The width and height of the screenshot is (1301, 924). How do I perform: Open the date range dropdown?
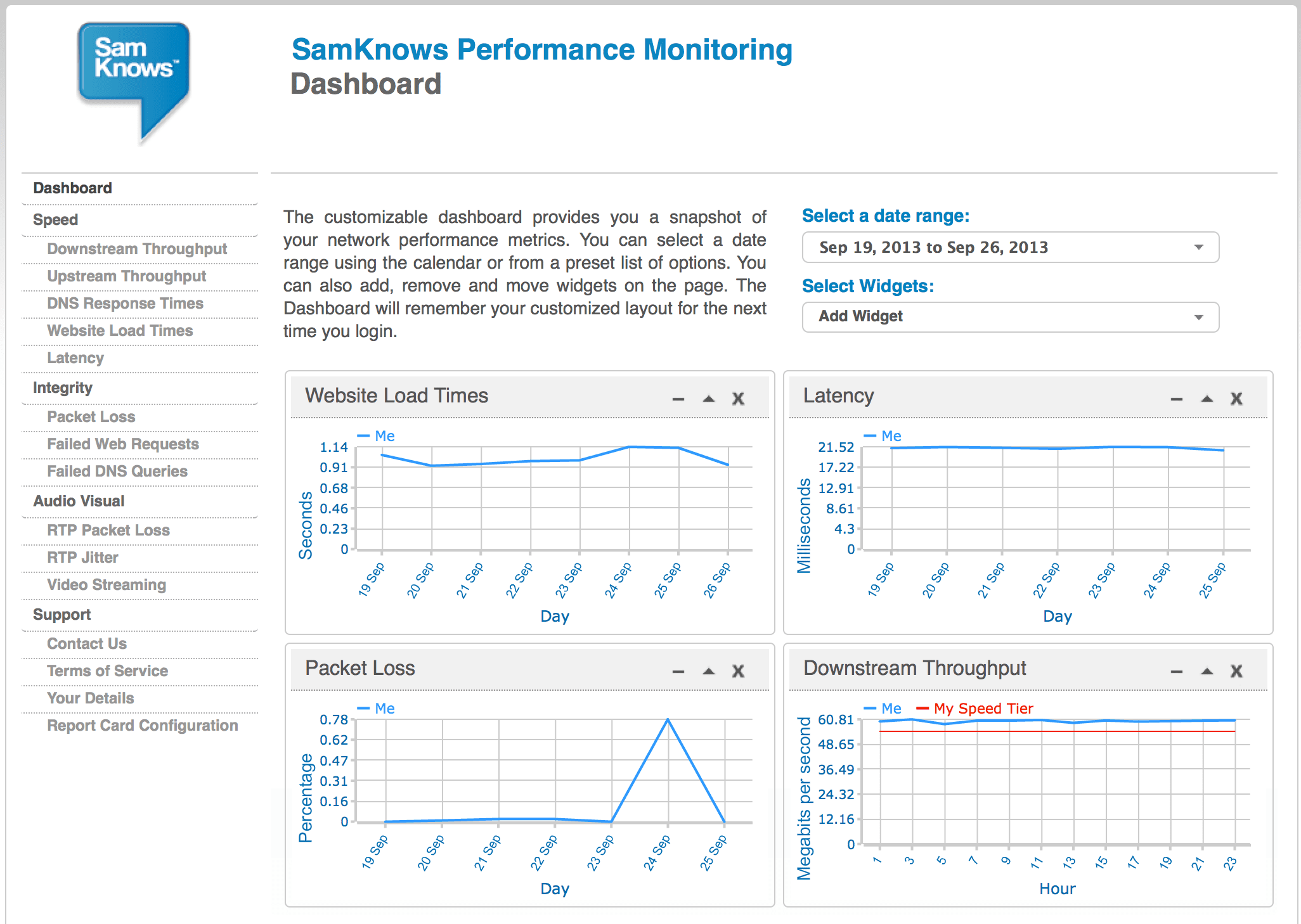[1011, 247]
